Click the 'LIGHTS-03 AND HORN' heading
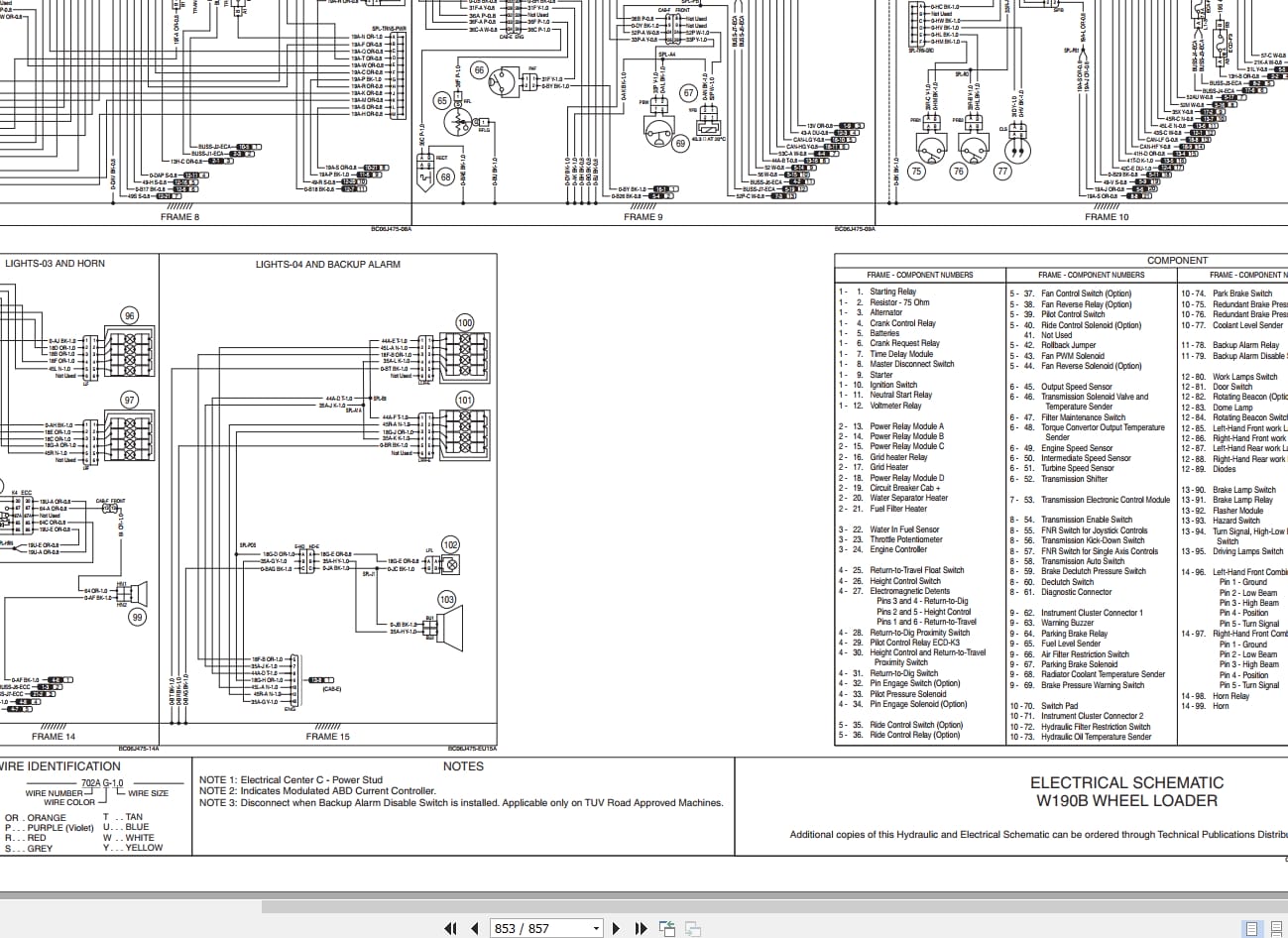Image resolution: width=1288 pixels, height=938 pixels. click(x=55, y=264)
